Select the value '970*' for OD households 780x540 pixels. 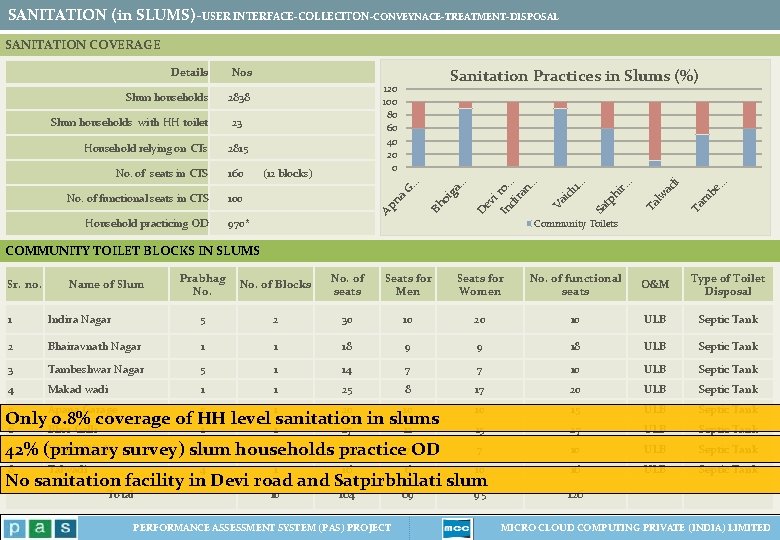click(x=238, y=224)
